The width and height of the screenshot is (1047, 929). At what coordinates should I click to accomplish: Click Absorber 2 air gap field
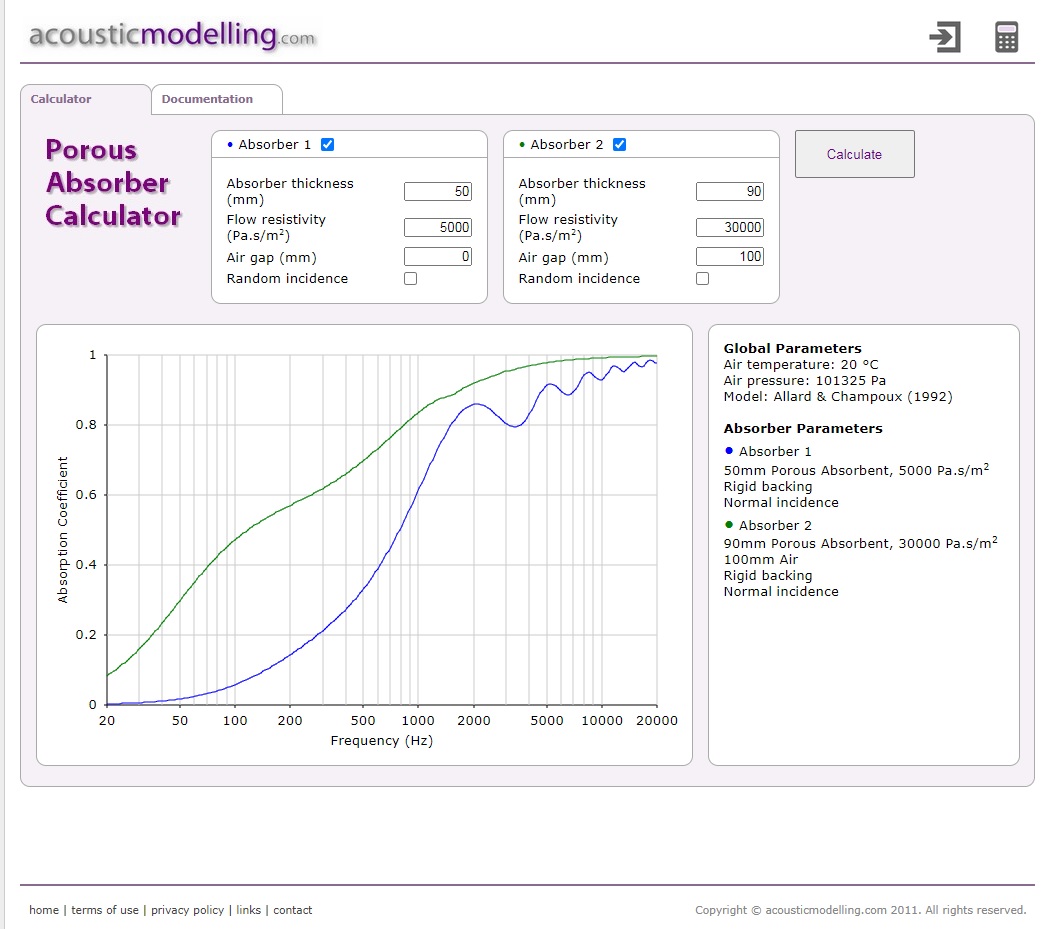(730, 257)
